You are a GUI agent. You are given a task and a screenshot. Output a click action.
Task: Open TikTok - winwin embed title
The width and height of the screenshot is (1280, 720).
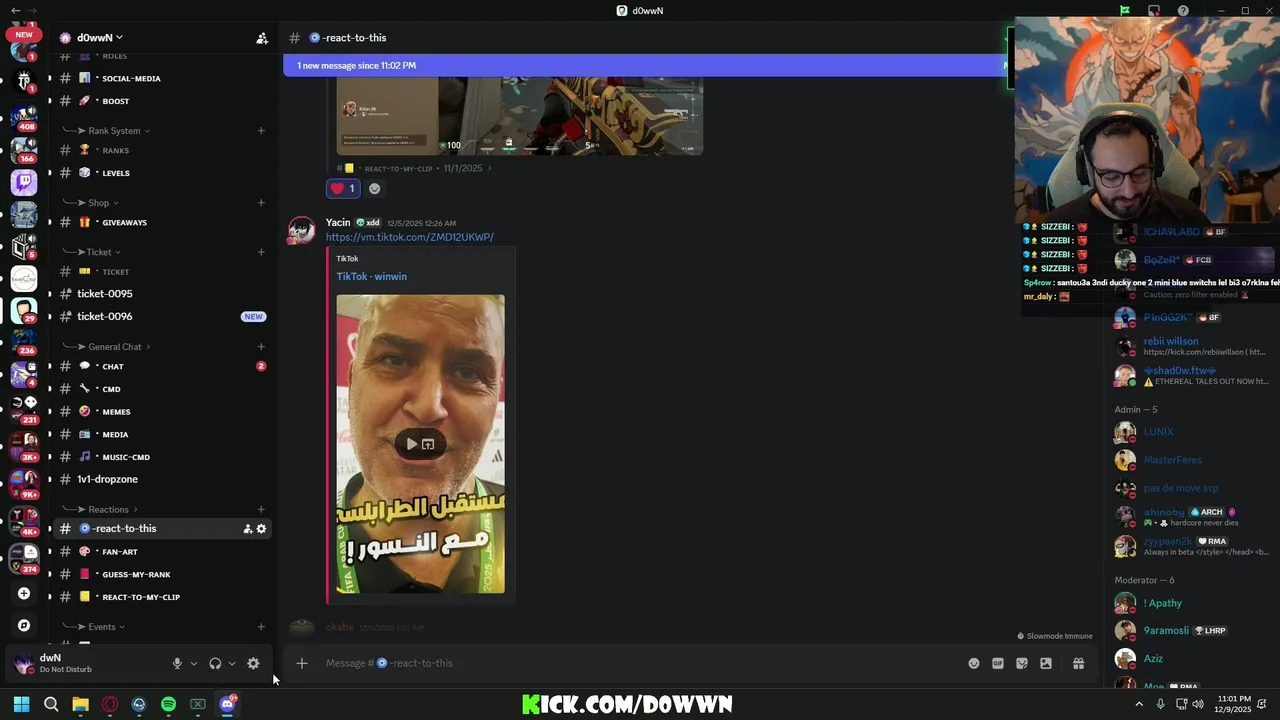pyautogui.click(x=371, y=277)
